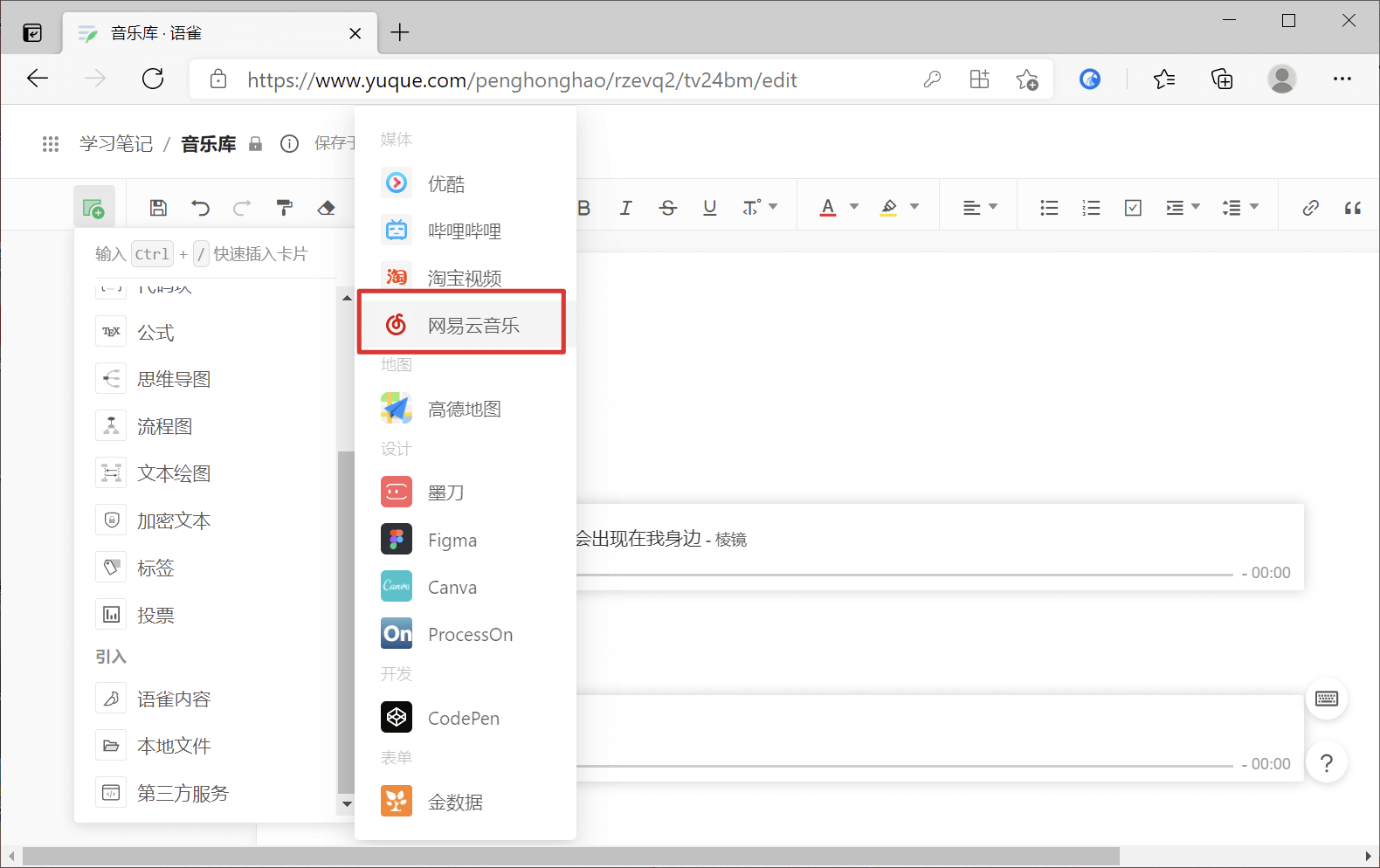Open the keyboard shortcuts button
The width and height of the screenshot is (1380, 868).
click(x=1327, y=699)
